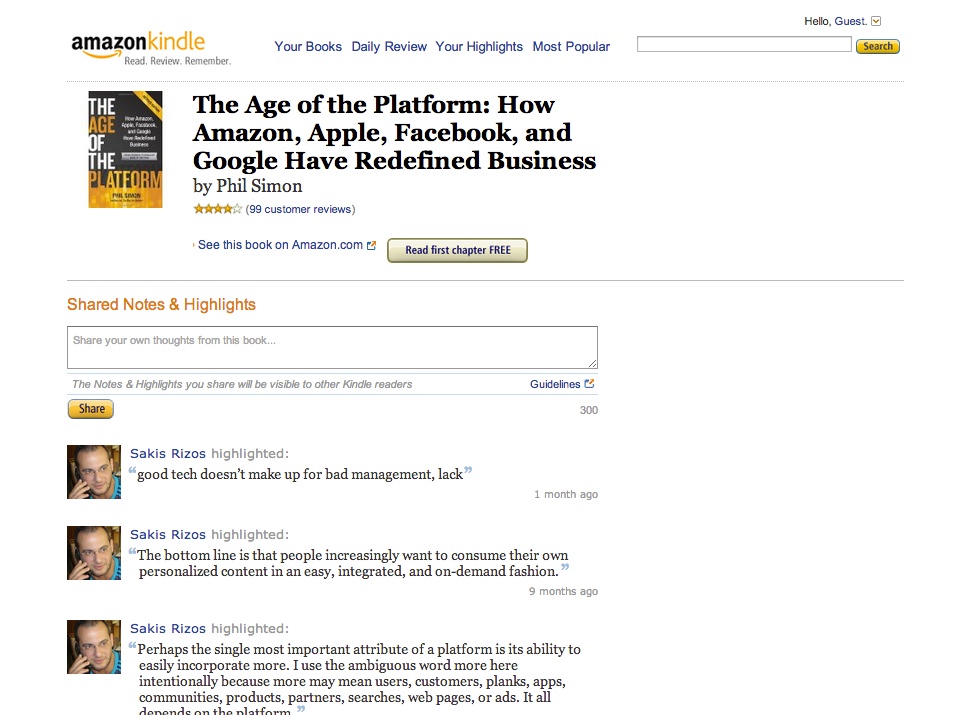Viewport: 968px width, 715px height.
Task: Click Read first chapter FREE button
Action: 457,250
